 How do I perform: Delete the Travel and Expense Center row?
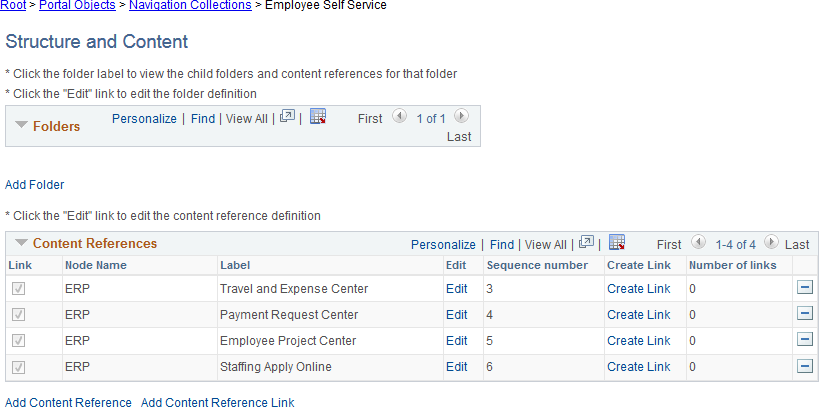804,288
